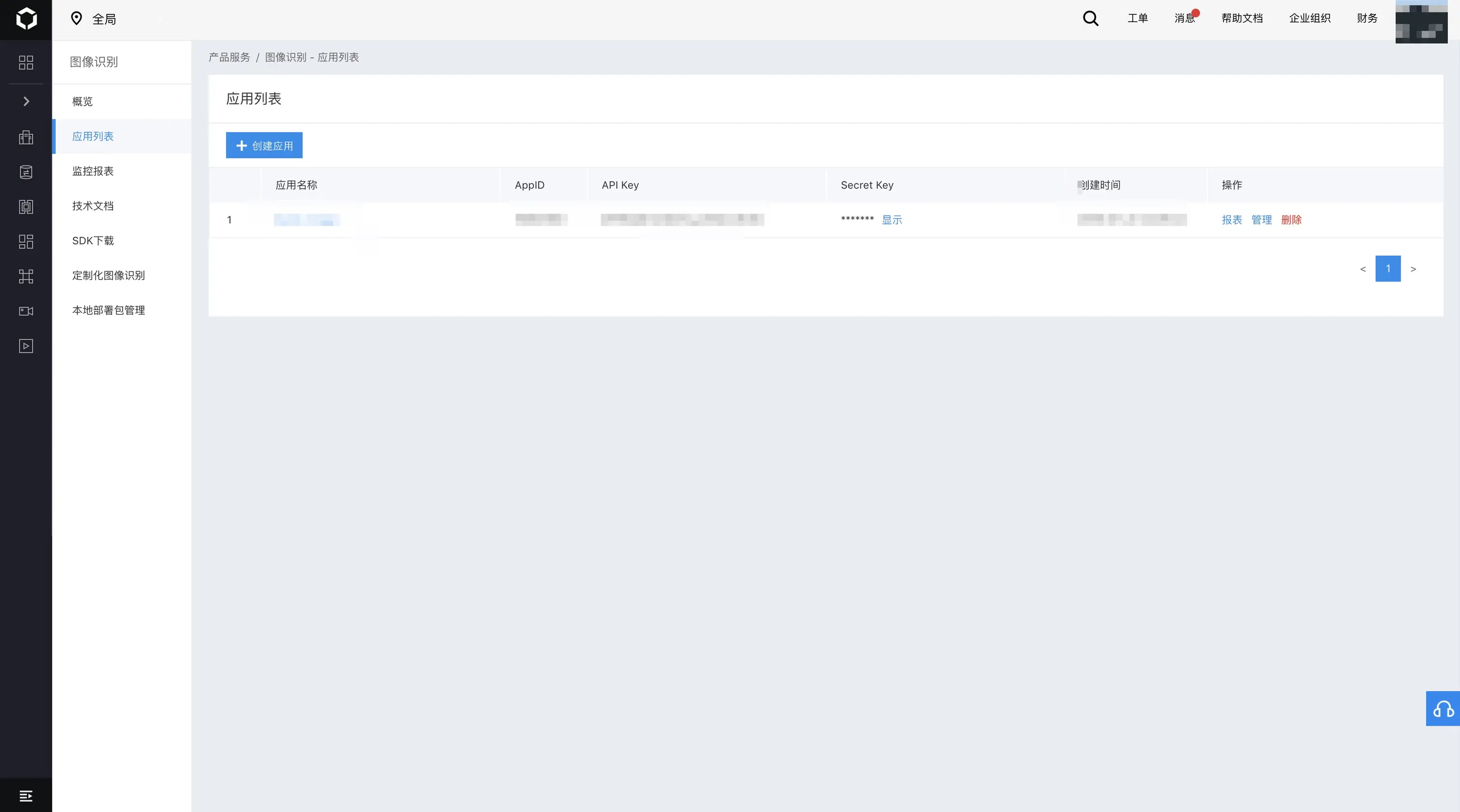Show the Secret Key via 显示 link

click(892, 220)
